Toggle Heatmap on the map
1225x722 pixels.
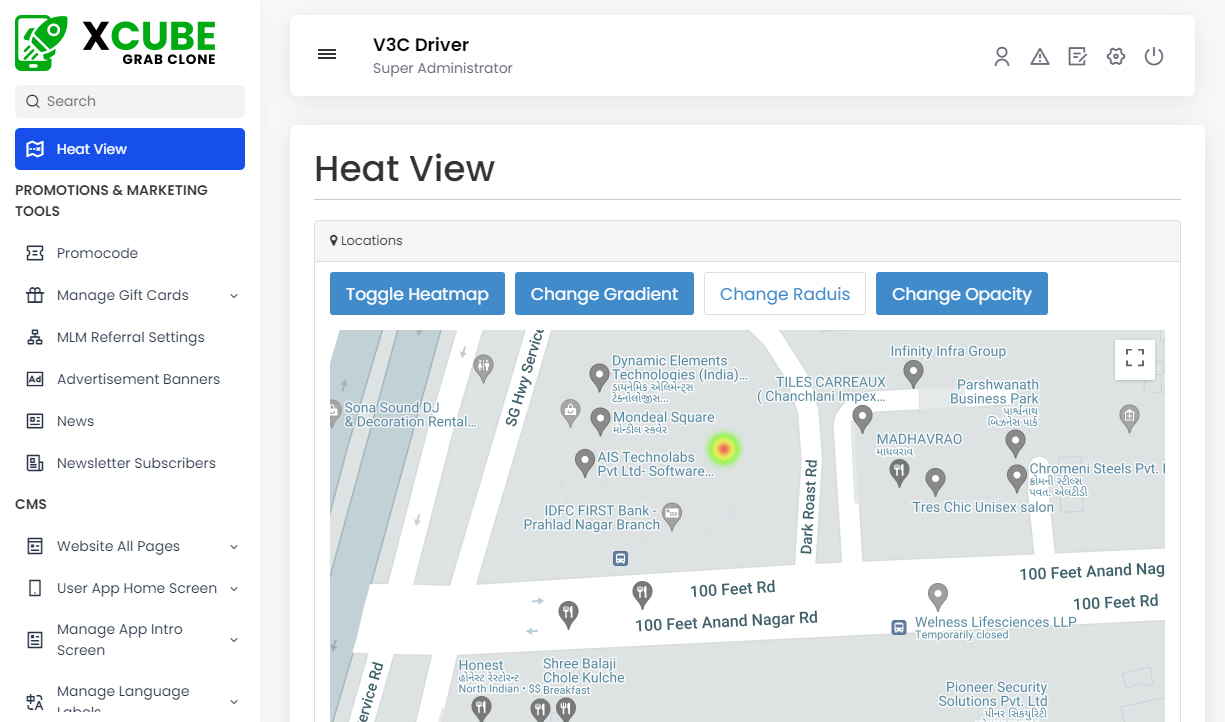tap(417, 294)
